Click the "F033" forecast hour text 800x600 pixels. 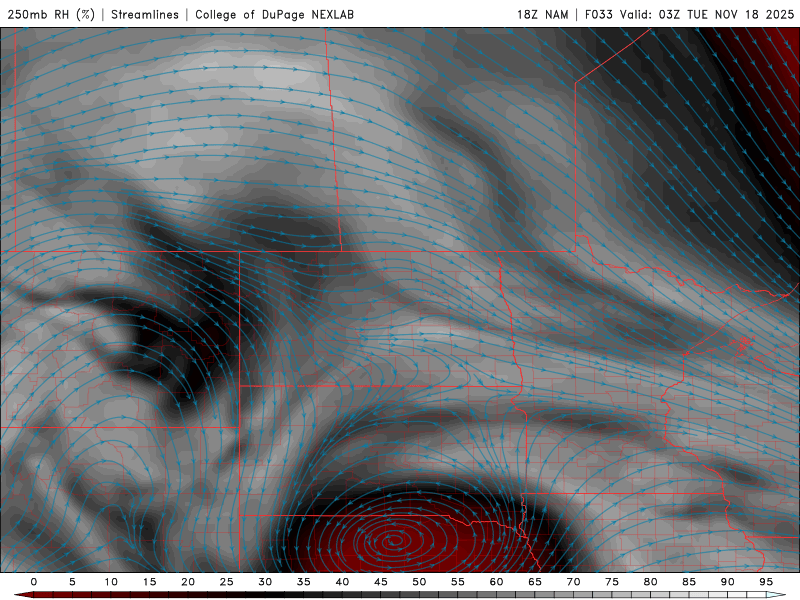point(598,14)
